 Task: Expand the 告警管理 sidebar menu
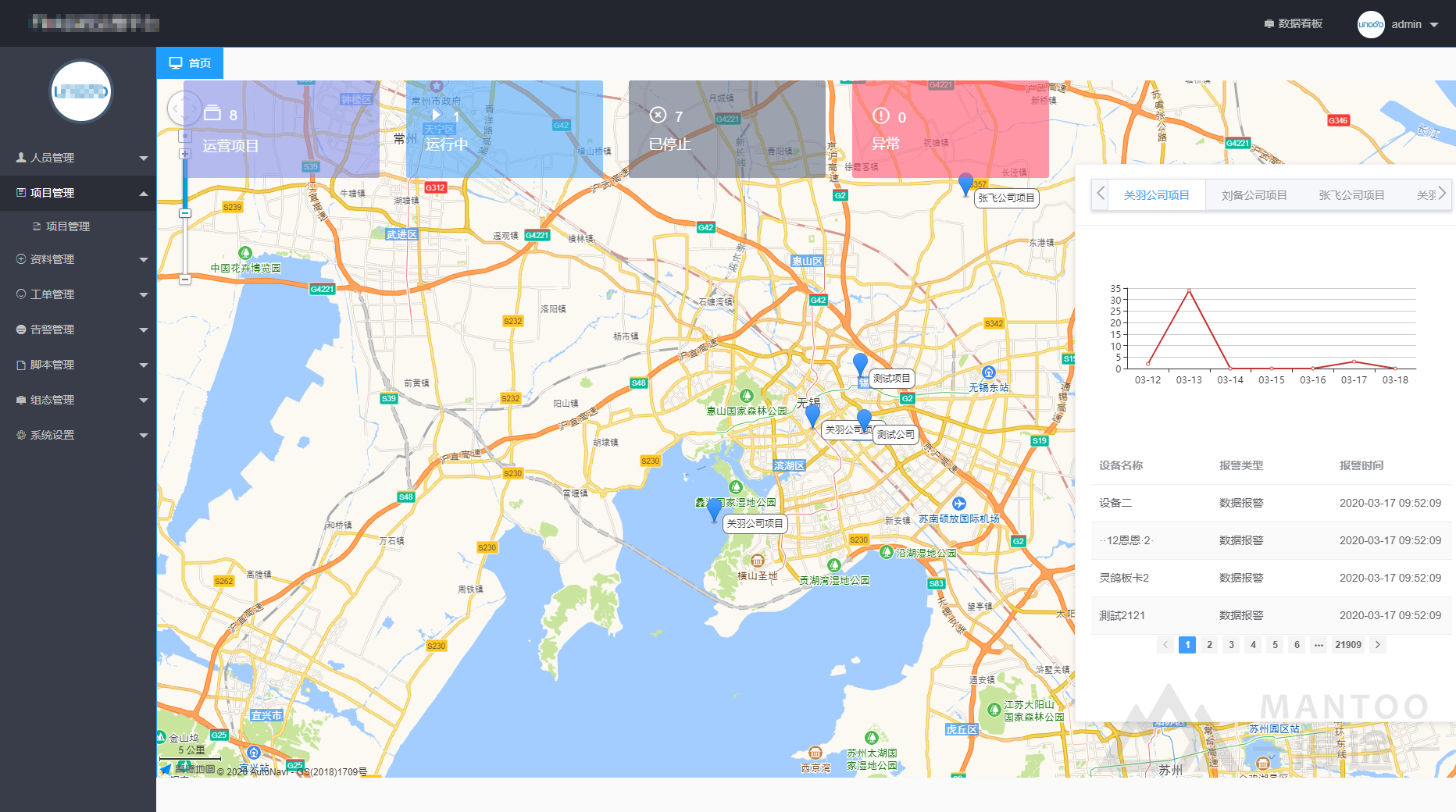pyautogui.click(x=78, y=329)
